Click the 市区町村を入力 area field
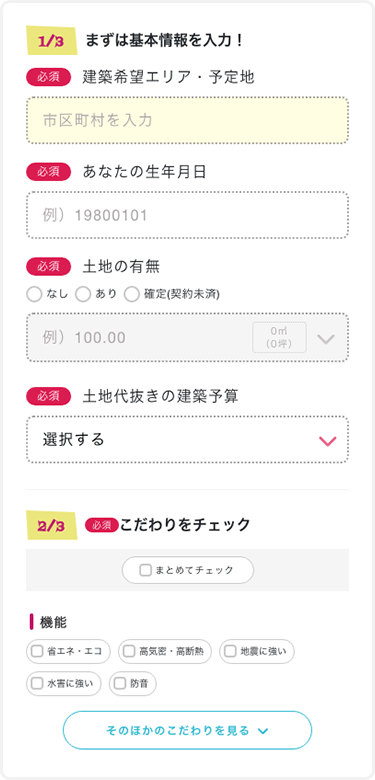Image resolution: width=375 pixels, height=780 pixels. click(188, 120)
